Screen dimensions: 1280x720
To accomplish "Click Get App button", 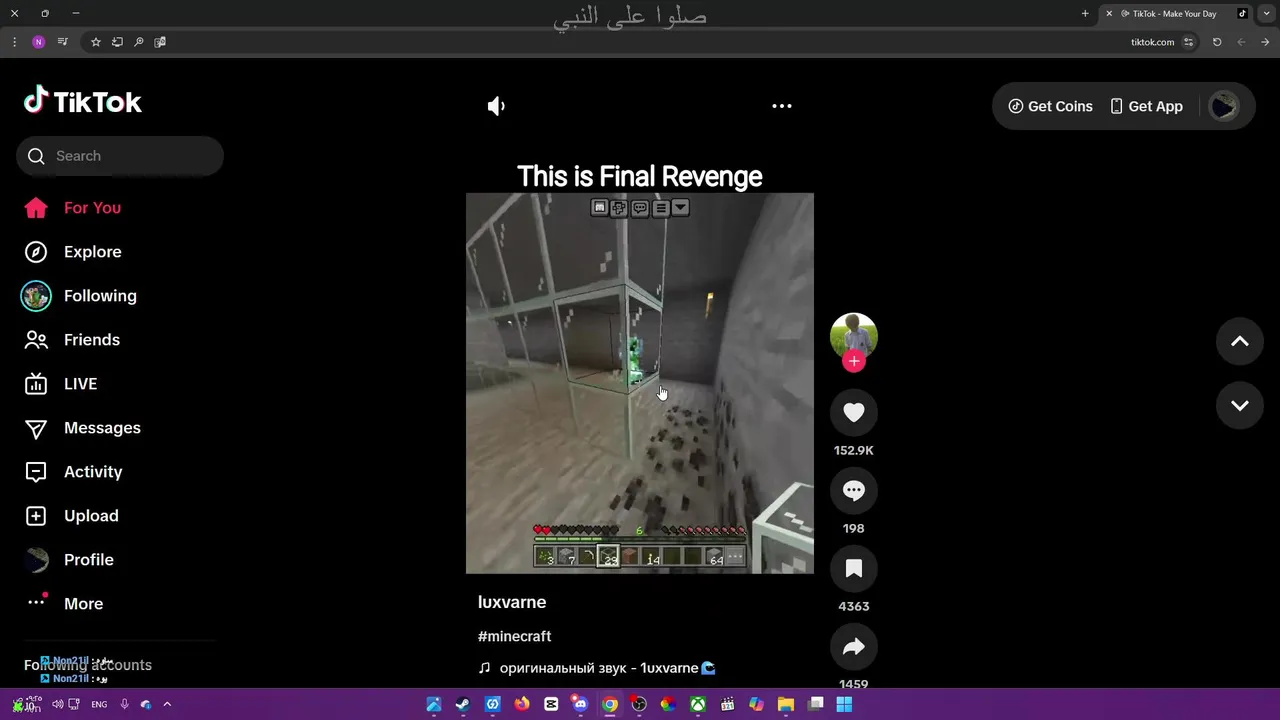I will click(1146, 106).
